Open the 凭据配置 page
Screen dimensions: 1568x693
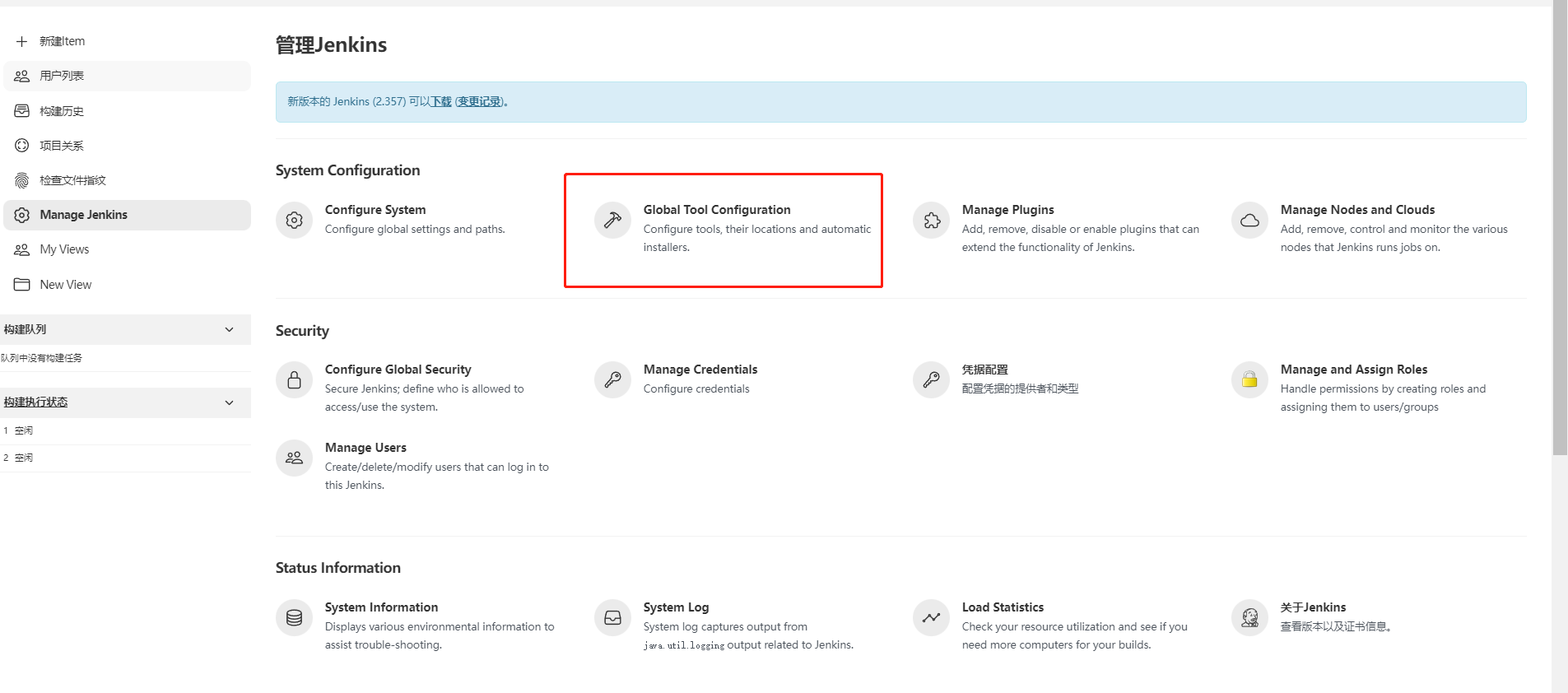pos(985,370)
